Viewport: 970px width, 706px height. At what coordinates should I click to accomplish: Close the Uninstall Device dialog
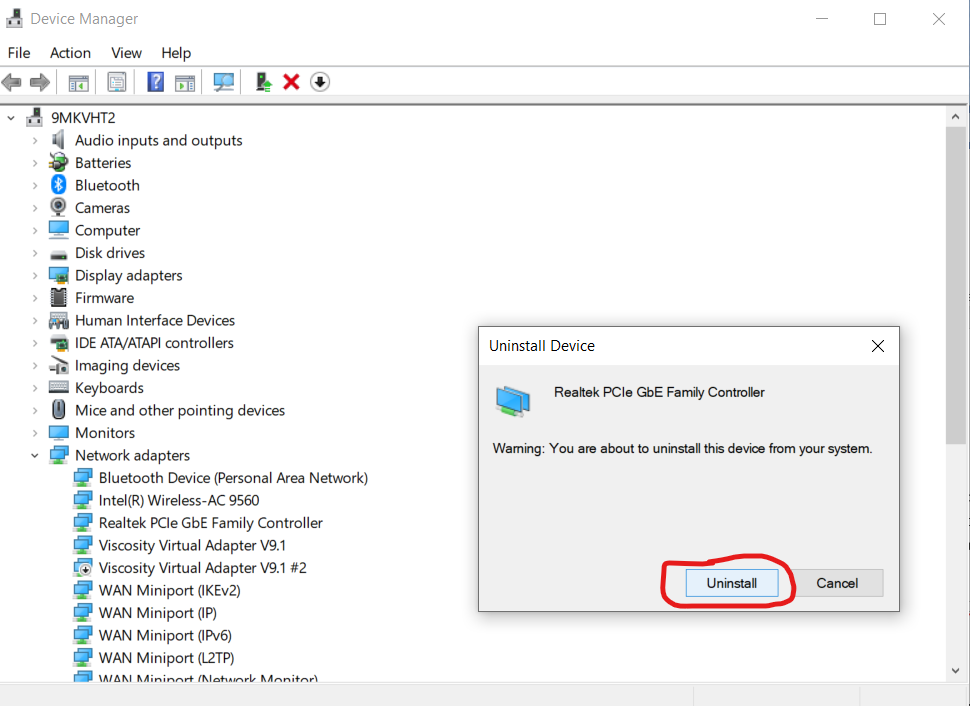tap(877, 346)
